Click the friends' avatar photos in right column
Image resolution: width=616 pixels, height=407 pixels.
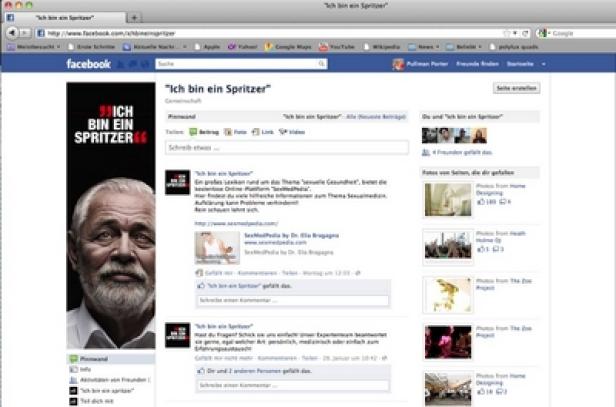pos(455,136)
